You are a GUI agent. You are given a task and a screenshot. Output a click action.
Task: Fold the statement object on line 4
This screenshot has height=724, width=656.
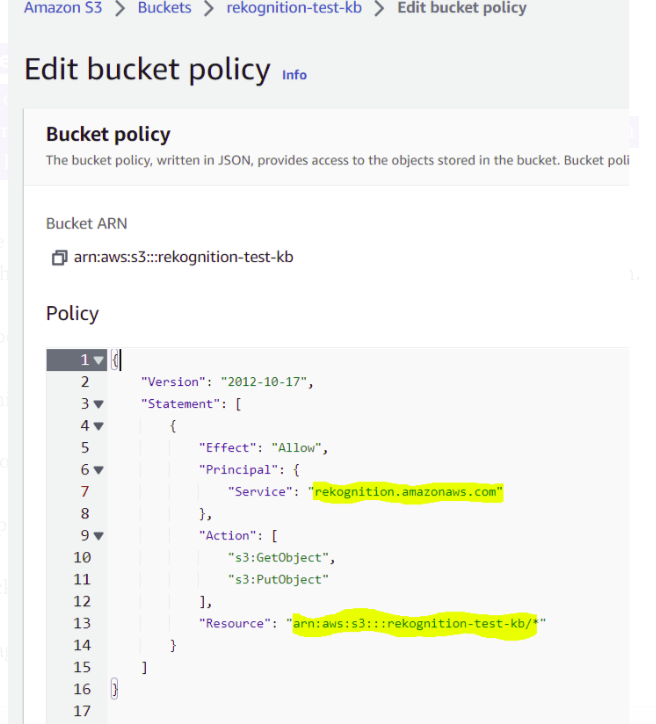tap(98, 426)
